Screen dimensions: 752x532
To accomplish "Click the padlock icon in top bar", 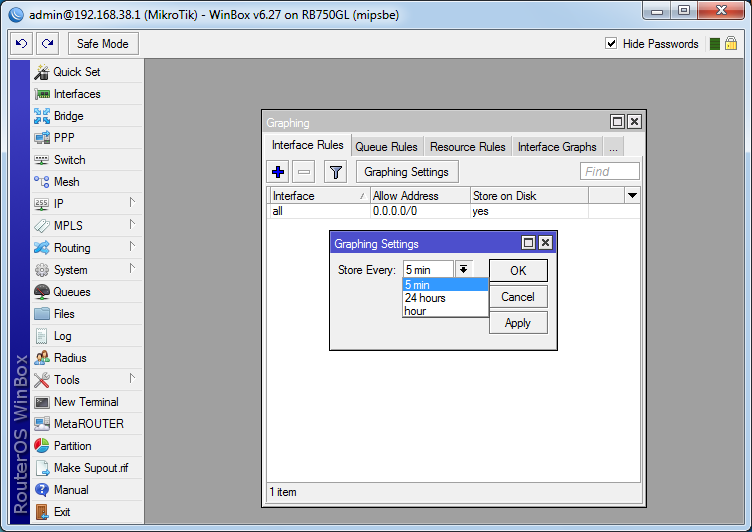I will pos(731,44).
